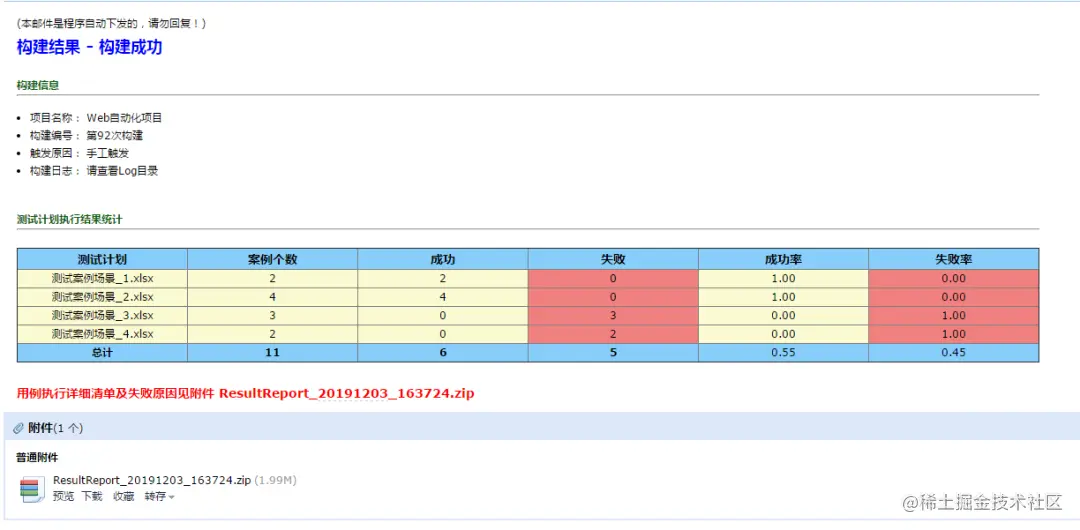The image size is (1080, 530).
Task: Click the 测试案例场景_2.xlsx cell
Action: (102, 297)
